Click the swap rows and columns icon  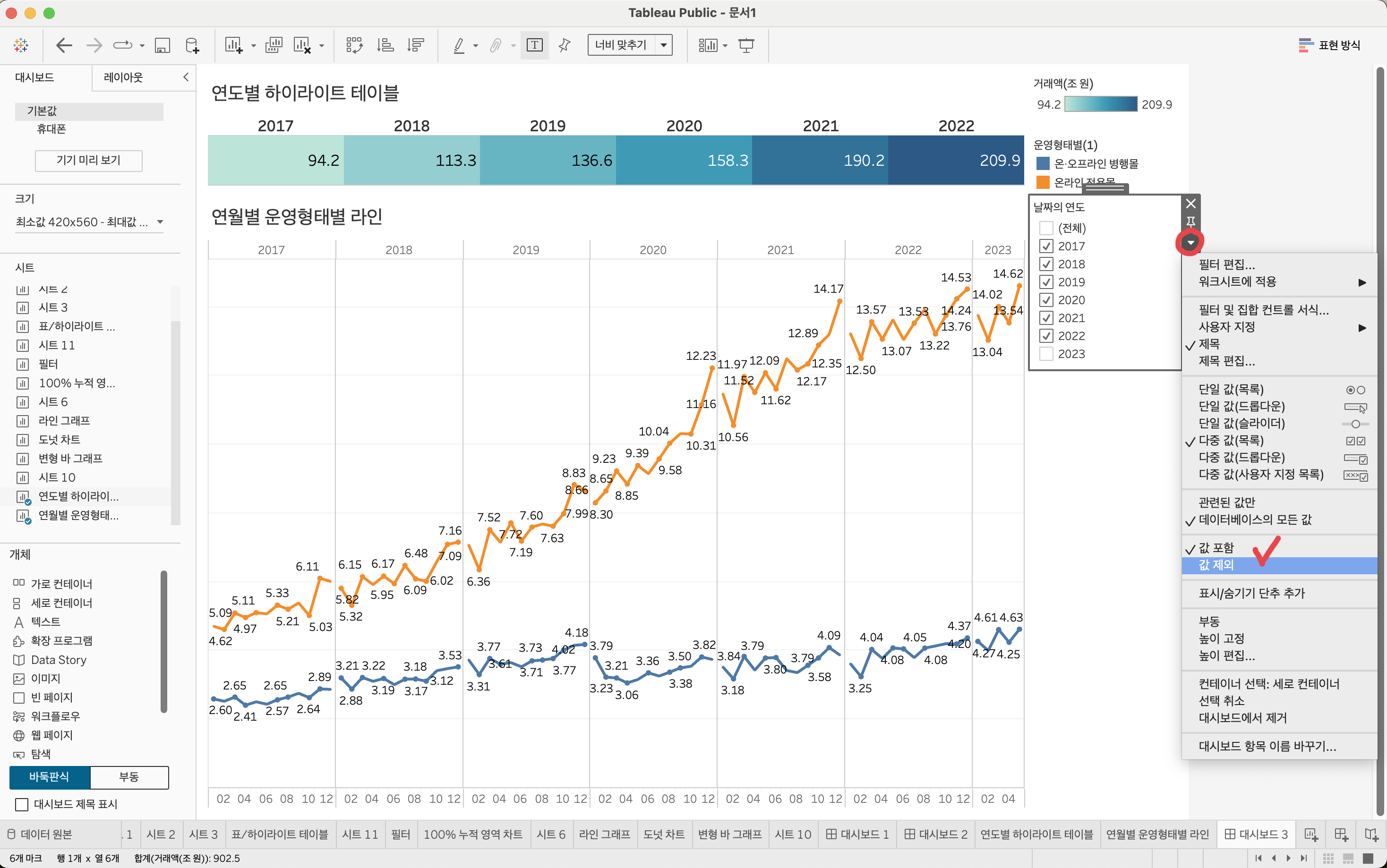coord(354,45)
